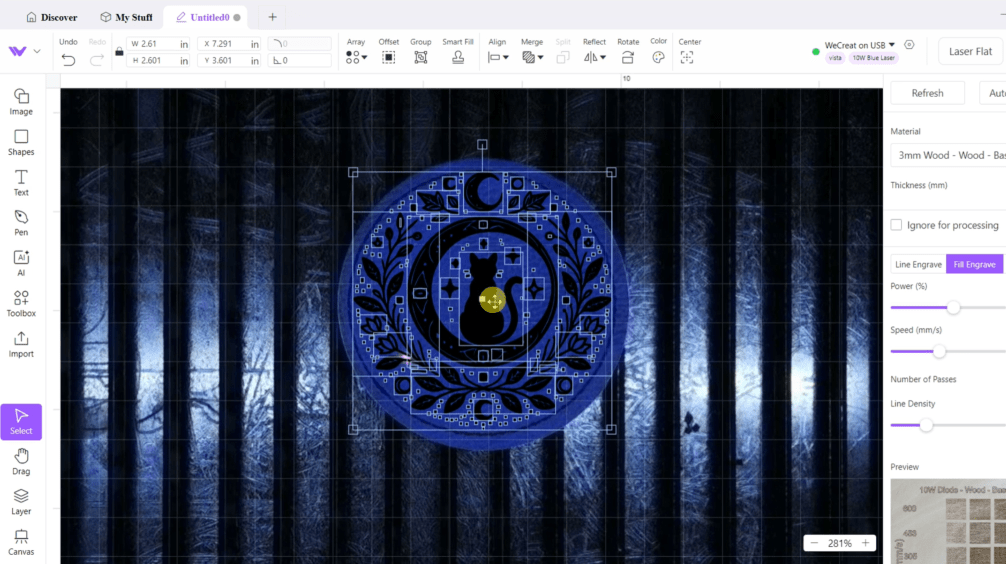Toggle the aspect ratio lock icon
This screenshot has width=1006, height=564.
point(119,52)
